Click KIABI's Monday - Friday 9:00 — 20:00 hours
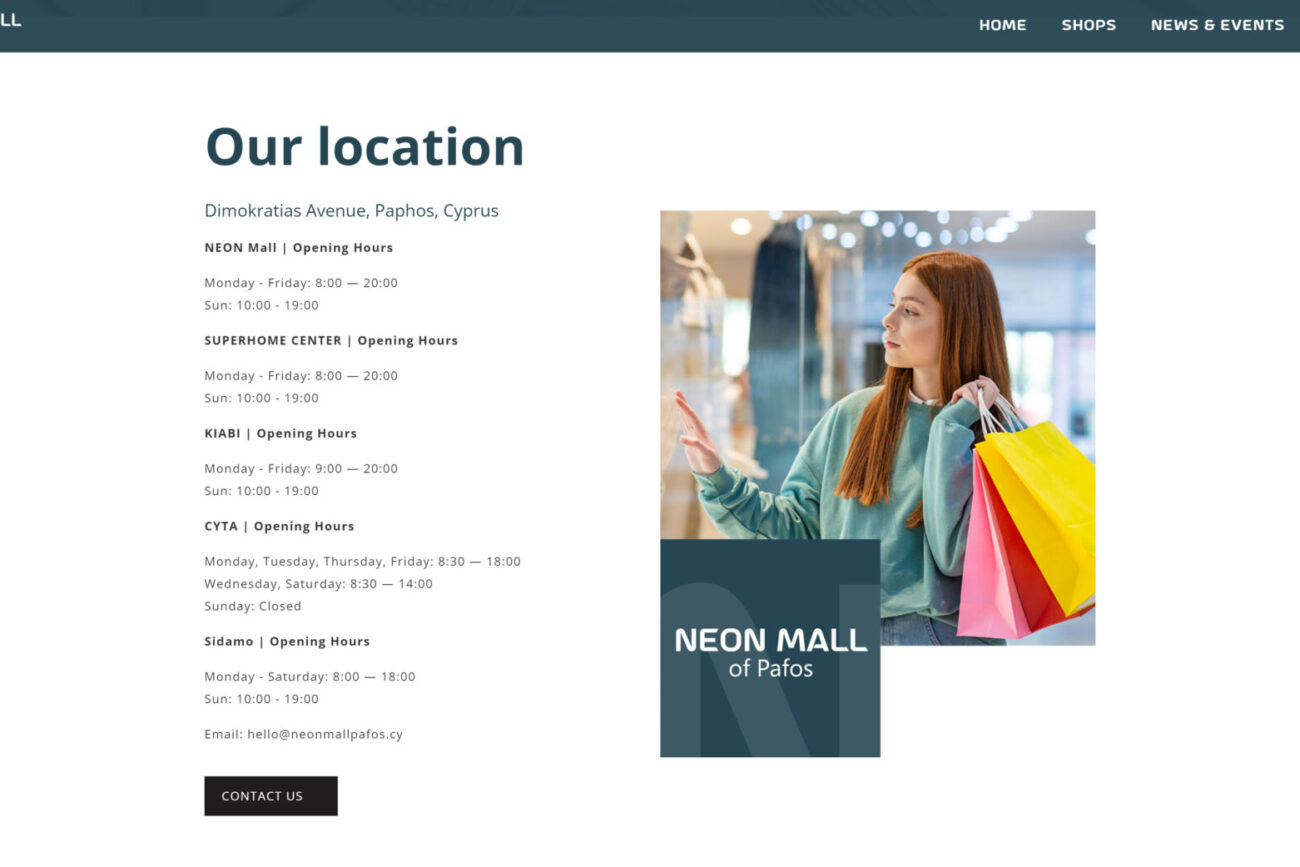The image size is (1300, 867). pyautogui.click(x=301, y=469)
